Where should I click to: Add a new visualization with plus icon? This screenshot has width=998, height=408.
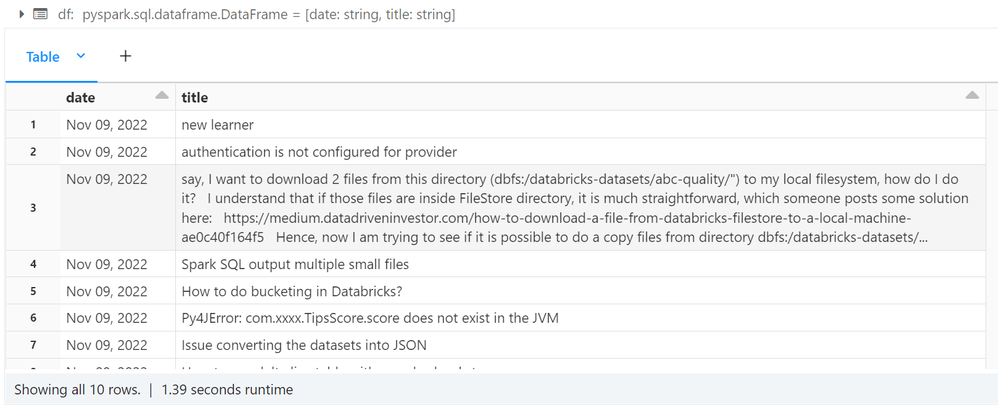pos(125,56)
